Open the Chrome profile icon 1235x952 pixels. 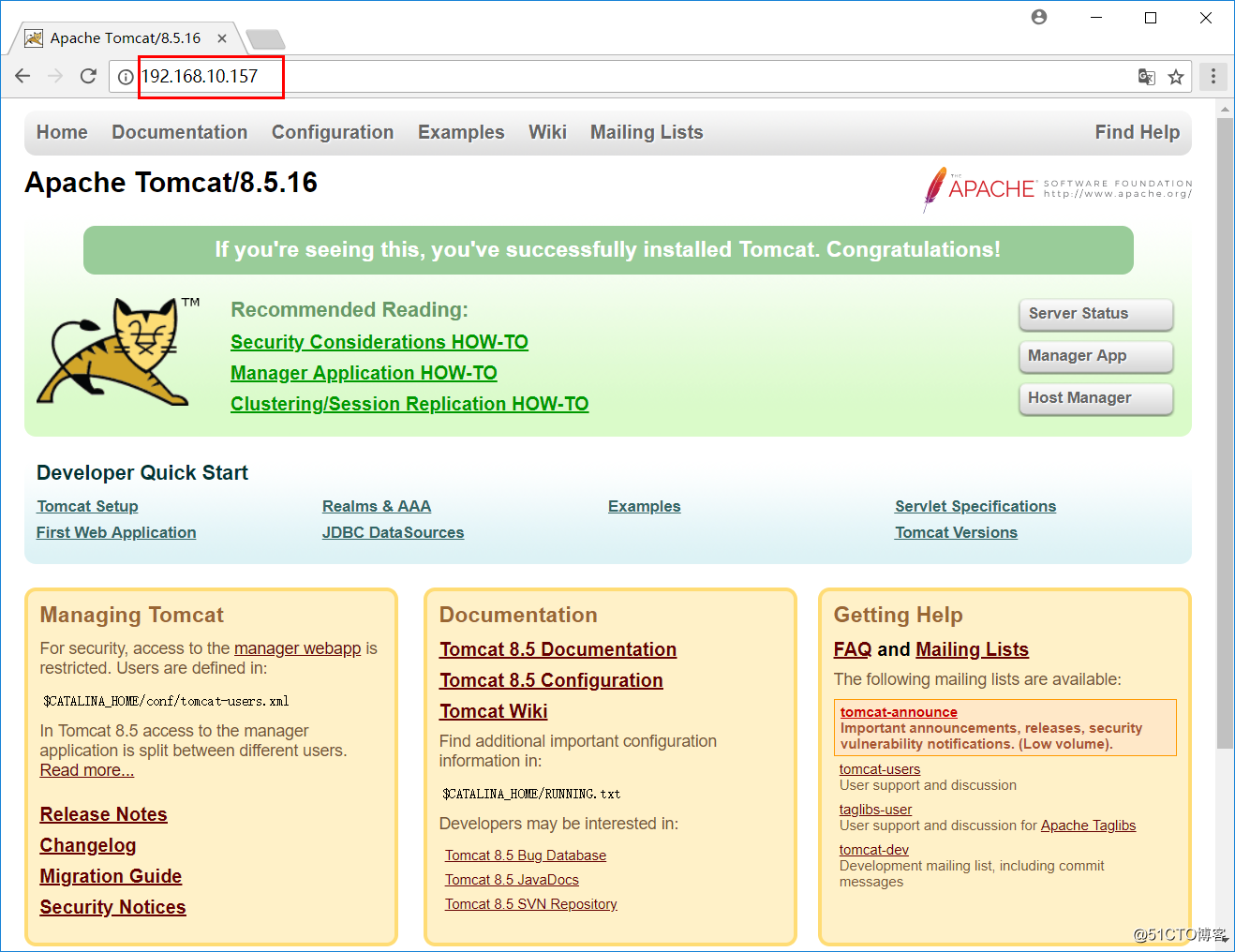[1039, 17]
